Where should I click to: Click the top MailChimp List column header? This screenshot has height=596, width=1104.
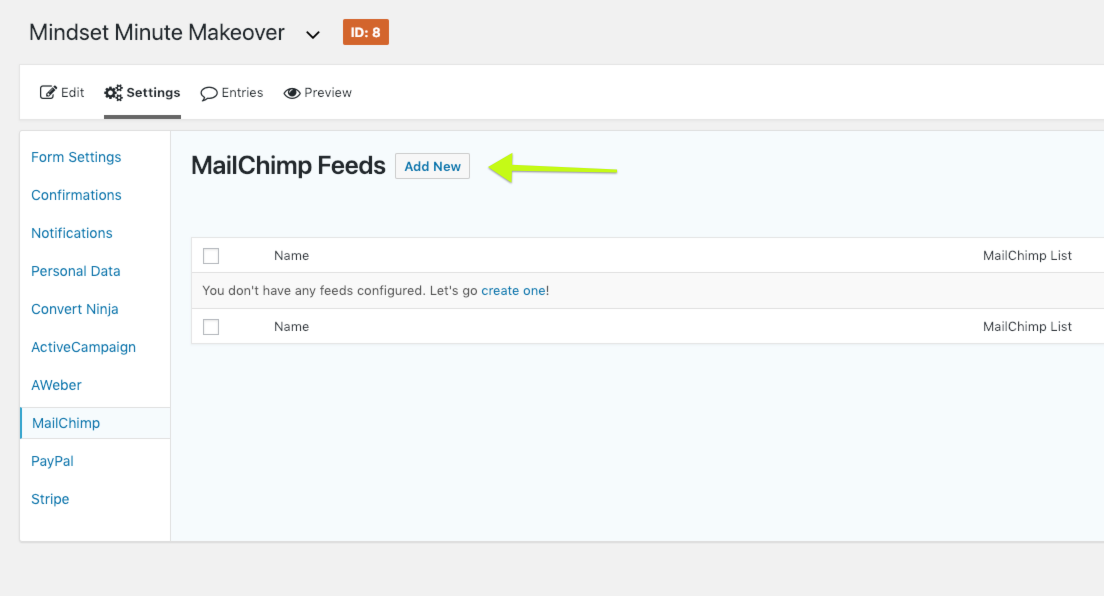coord(1027,256)
